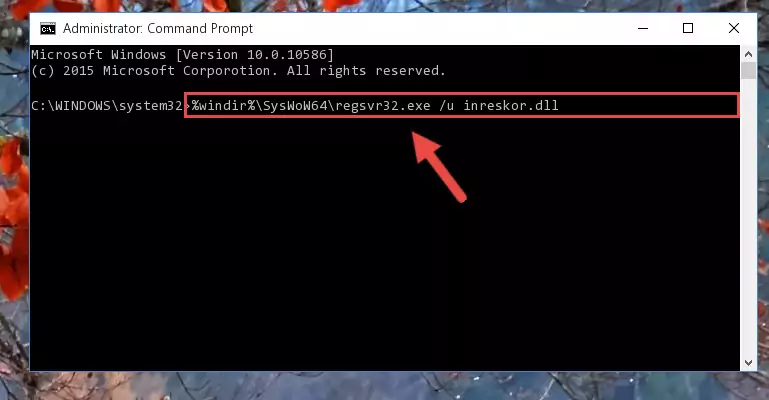
Task: Click the scrollbar up arrow
Action: (748, 54)
